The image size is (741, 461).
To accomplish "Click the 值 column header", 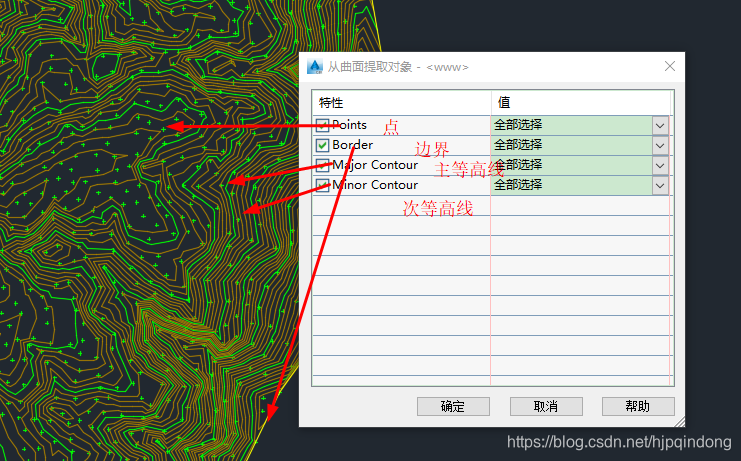I will [581, 102].
